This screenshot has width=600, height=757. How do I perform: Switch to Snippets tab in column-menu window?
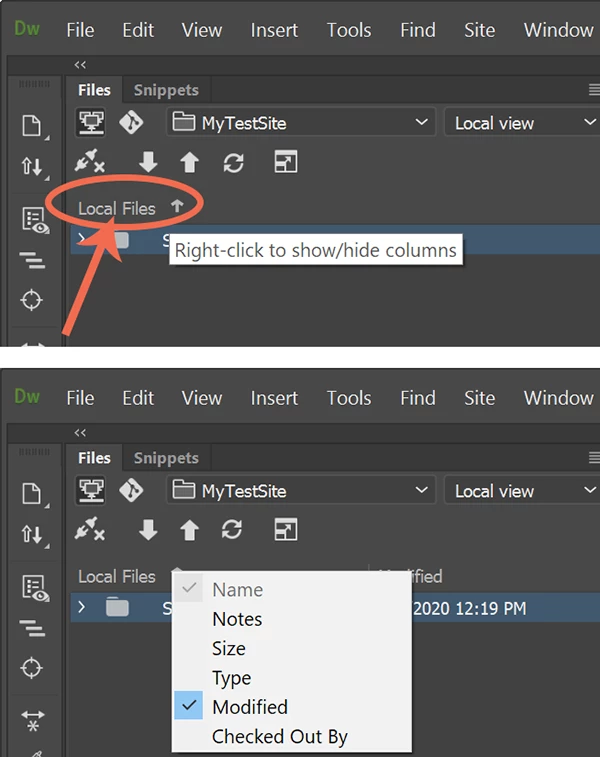point(166,458)
